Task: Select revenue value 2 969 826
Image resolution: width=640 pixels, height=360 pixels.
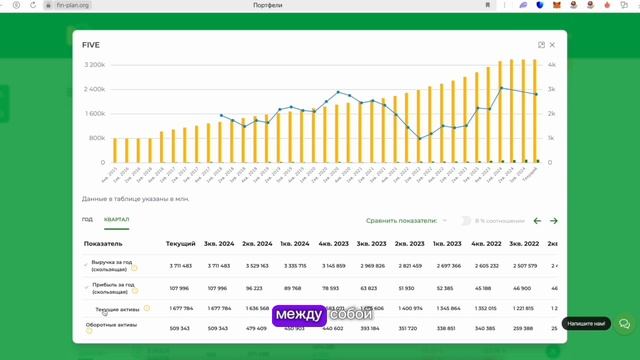Action: [x=372, y=266]
